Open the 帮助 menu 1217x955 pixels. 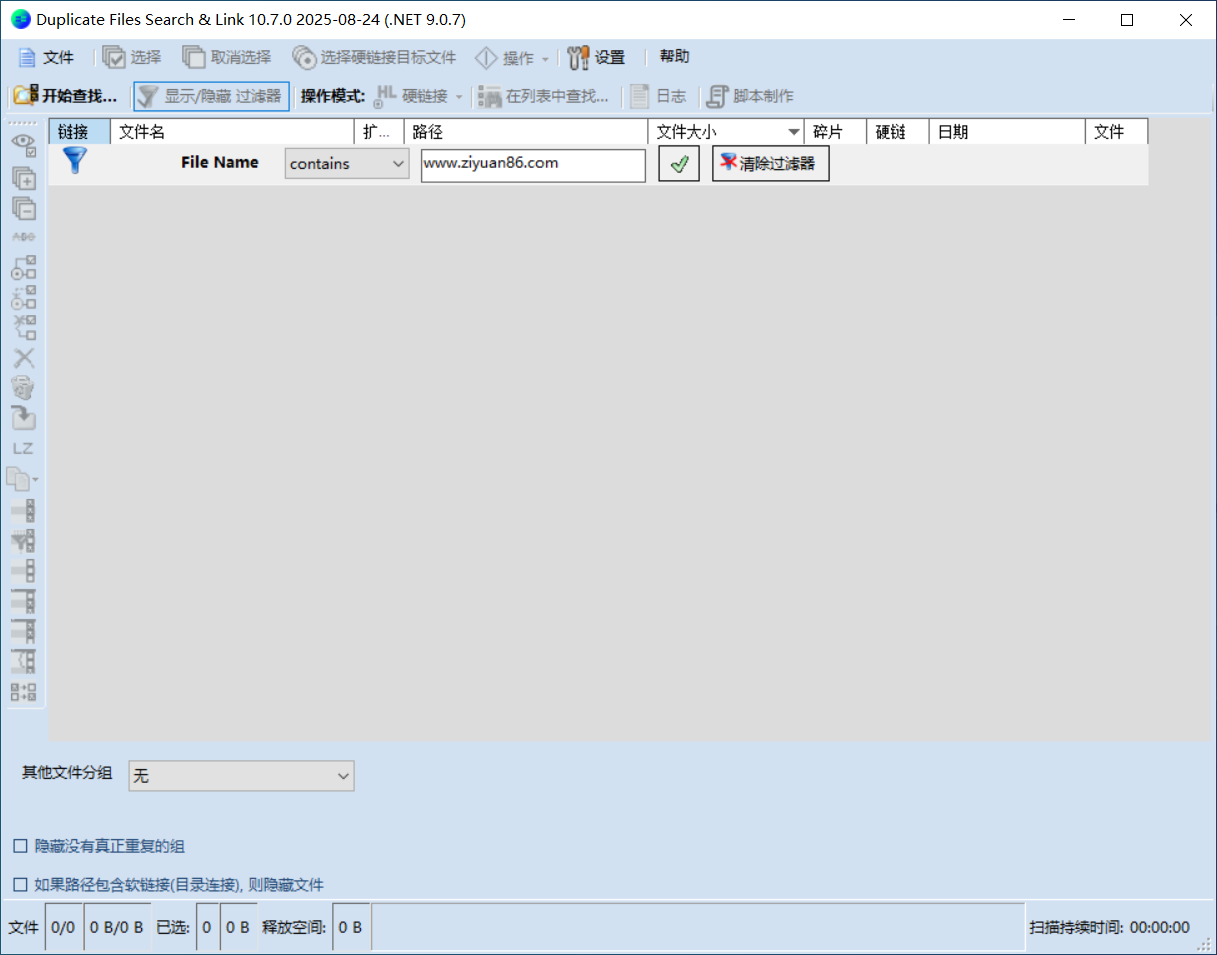point(674,57)
